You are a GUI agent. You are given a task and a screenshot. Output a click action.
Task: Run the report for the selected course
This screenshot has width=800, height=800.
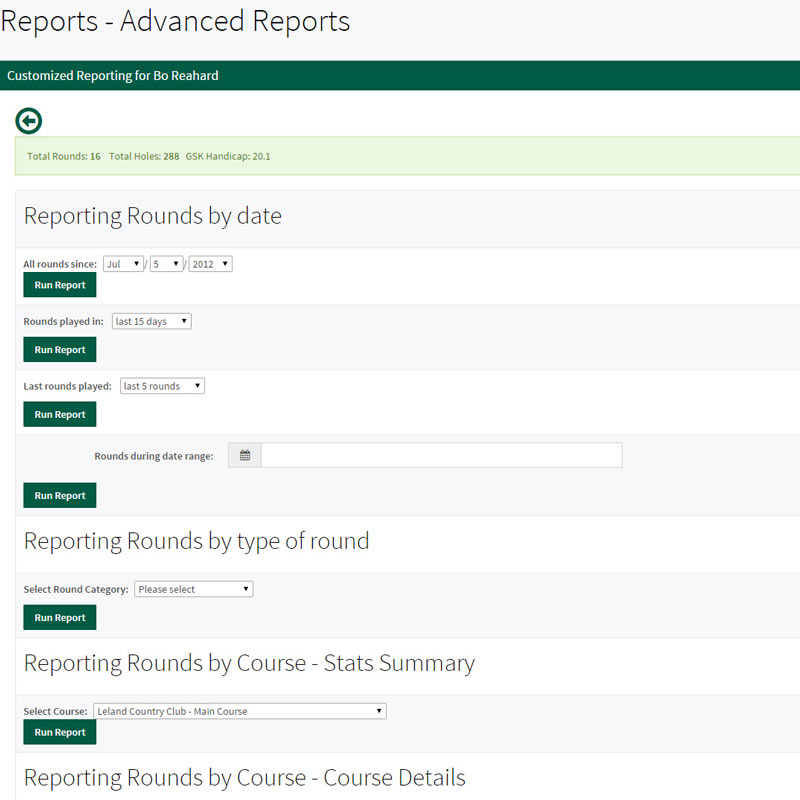pos(60,732)
